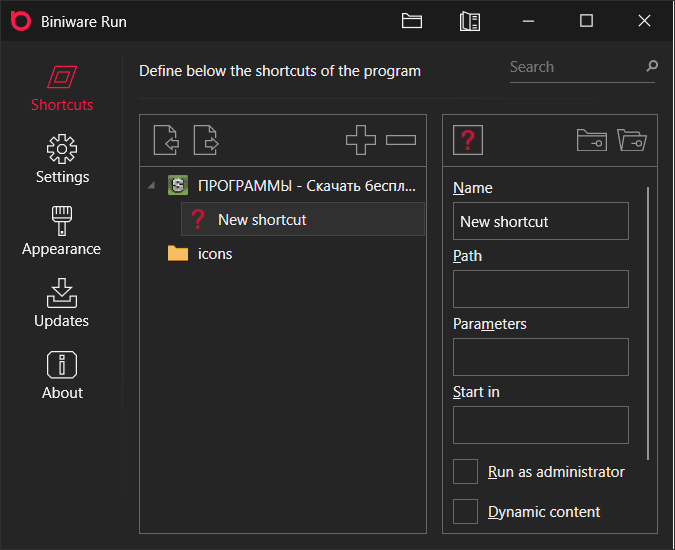Add a new shortcut with plus icon
The width and height of the screenshot is (675, 550).
(x=361, y=140)
